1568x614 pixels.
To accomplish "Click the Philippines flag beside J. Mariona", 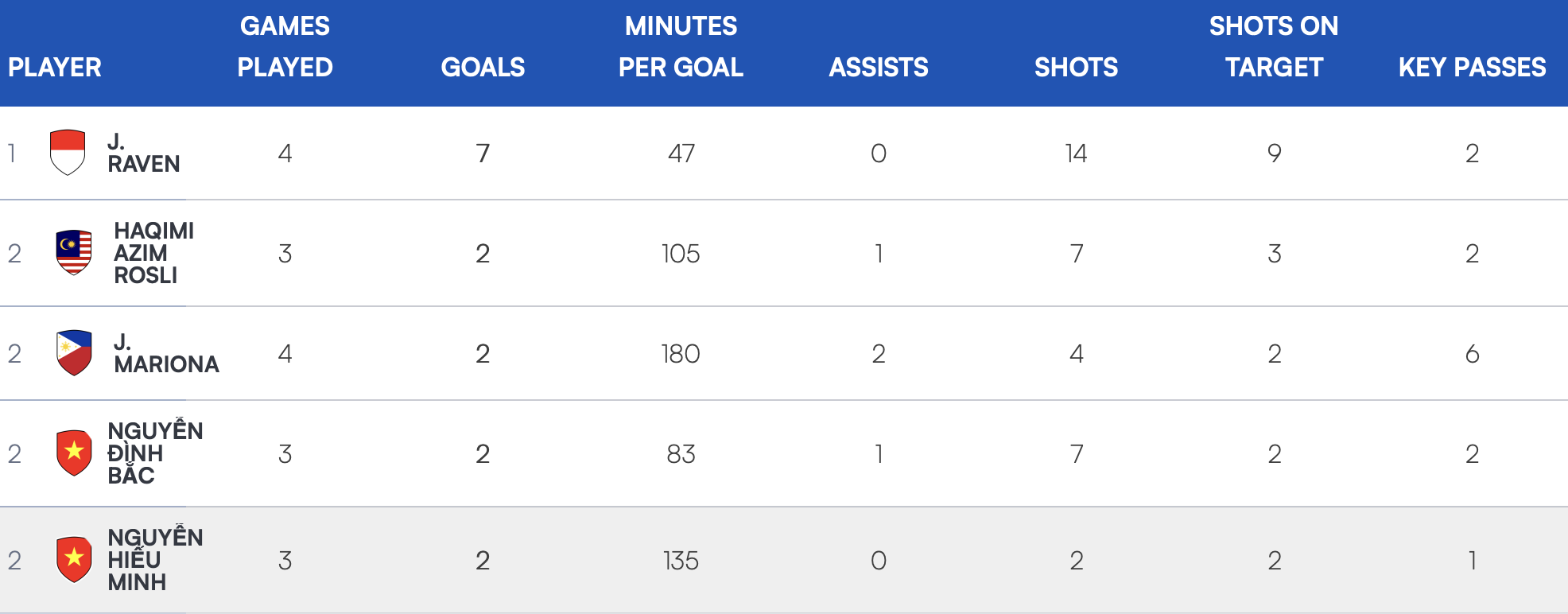I will 74,352.
